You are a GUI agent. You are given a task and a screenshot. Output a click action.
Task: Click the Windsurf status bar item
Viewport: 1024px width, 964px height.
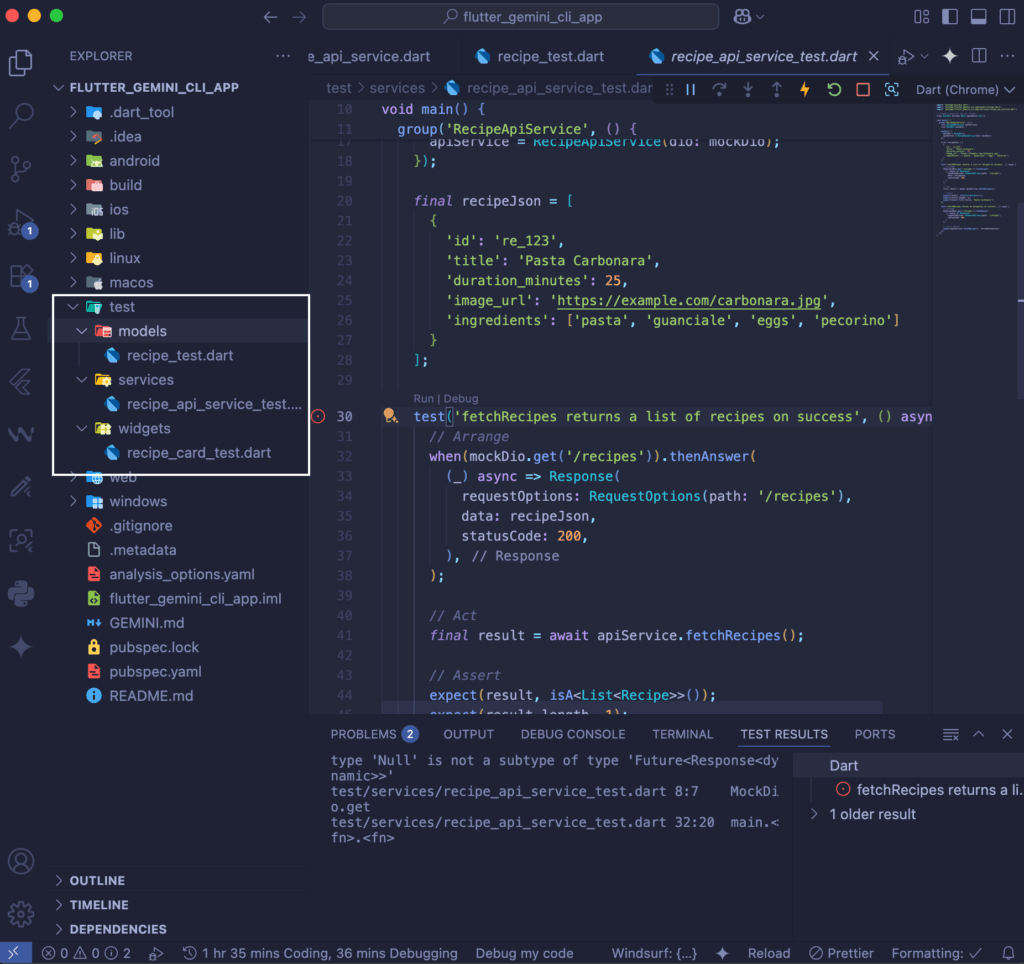[654, 953]
